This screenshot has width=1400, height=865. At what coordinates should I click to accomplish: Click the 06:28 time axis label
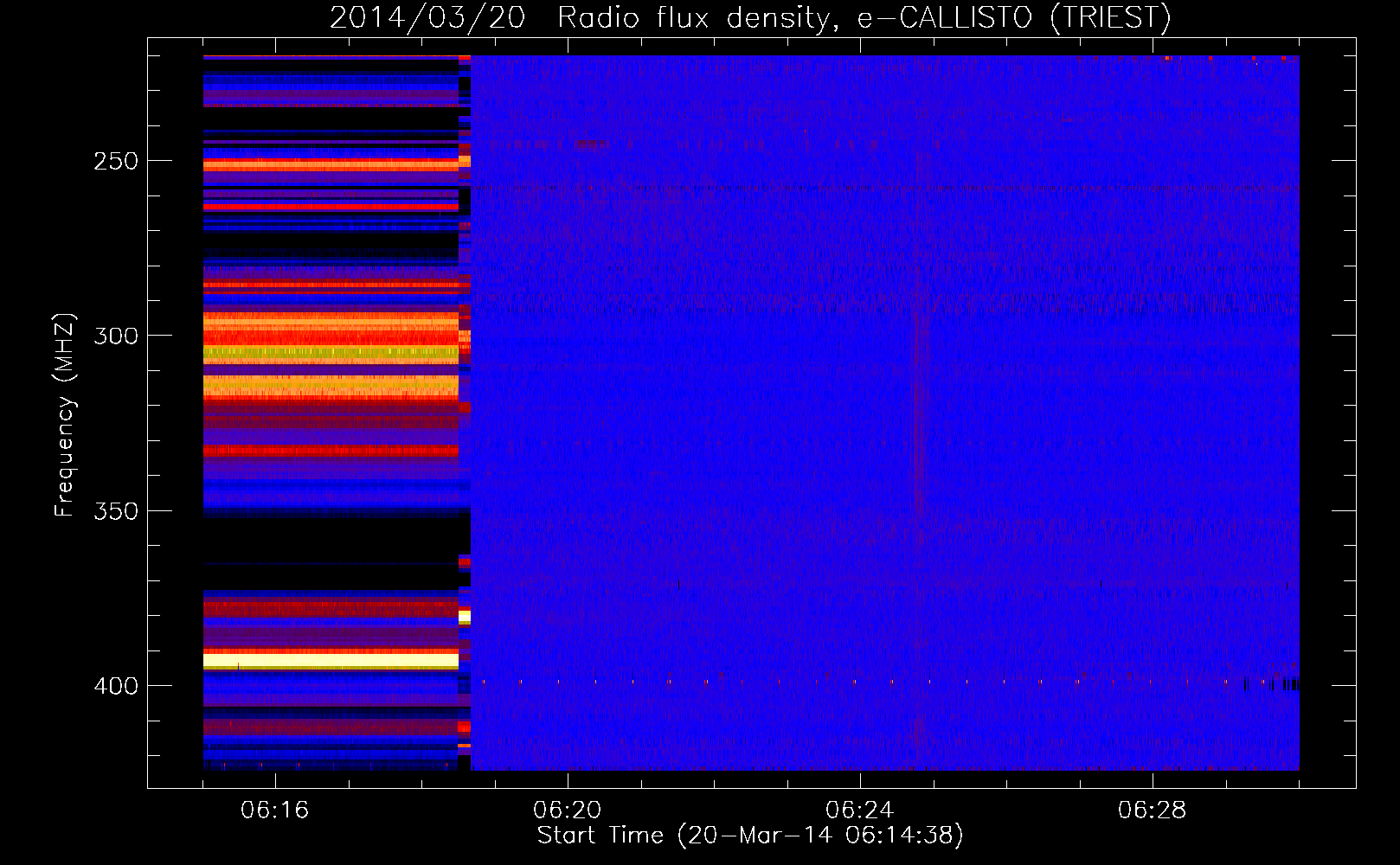[1152, 811]
